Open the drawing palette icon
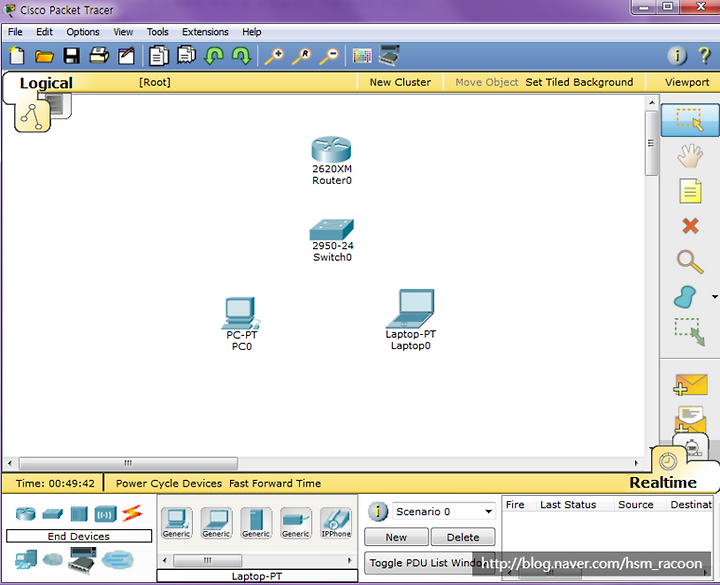The width and height of the screenshot is (720, 585). 362,56
